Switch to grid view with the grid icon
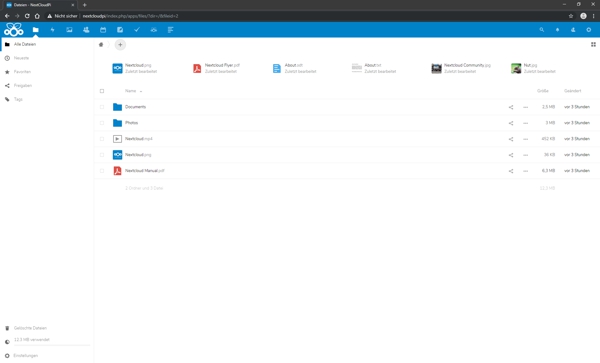This screenshot has width=600, height=363. click(593, 44)
